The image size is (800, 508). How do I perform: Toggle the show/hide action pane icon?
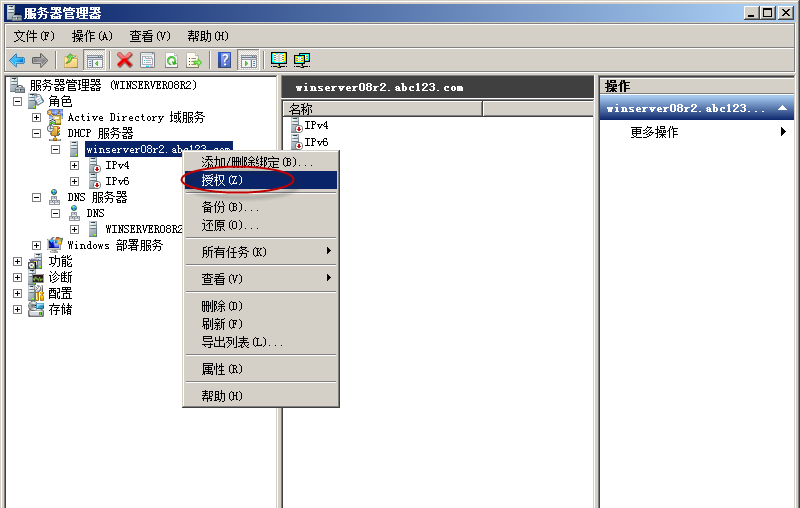pos(248,61)
